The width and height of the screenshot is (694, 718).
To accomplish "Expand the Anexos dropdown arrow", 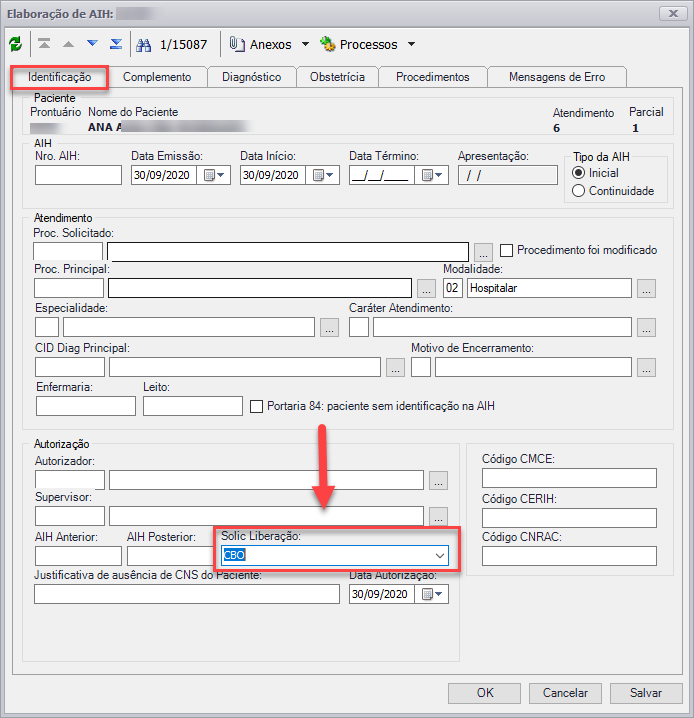I will point(305,44).
